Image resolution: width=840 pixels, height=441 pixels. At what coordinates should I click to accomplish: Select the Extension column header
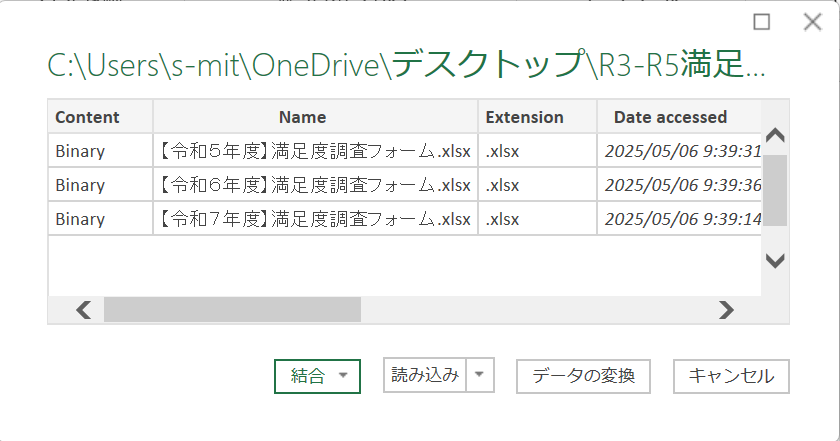(x=525, y=117)
